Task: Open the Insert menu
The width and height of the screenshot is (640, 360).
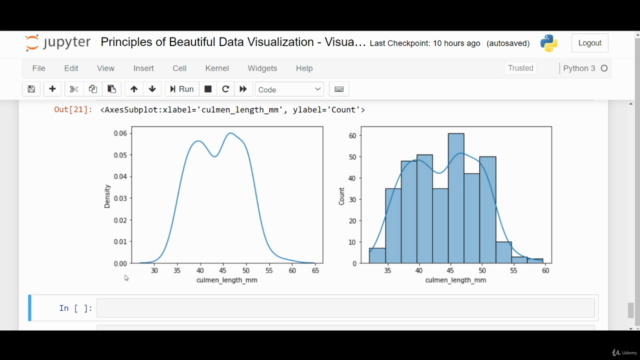Action: tap(144, 68)
